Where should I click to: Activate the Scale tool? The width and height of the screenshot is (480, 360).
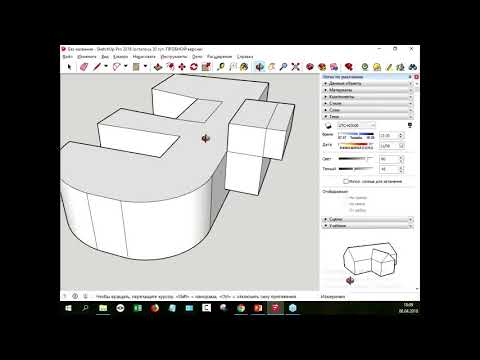tap(206, 67)
